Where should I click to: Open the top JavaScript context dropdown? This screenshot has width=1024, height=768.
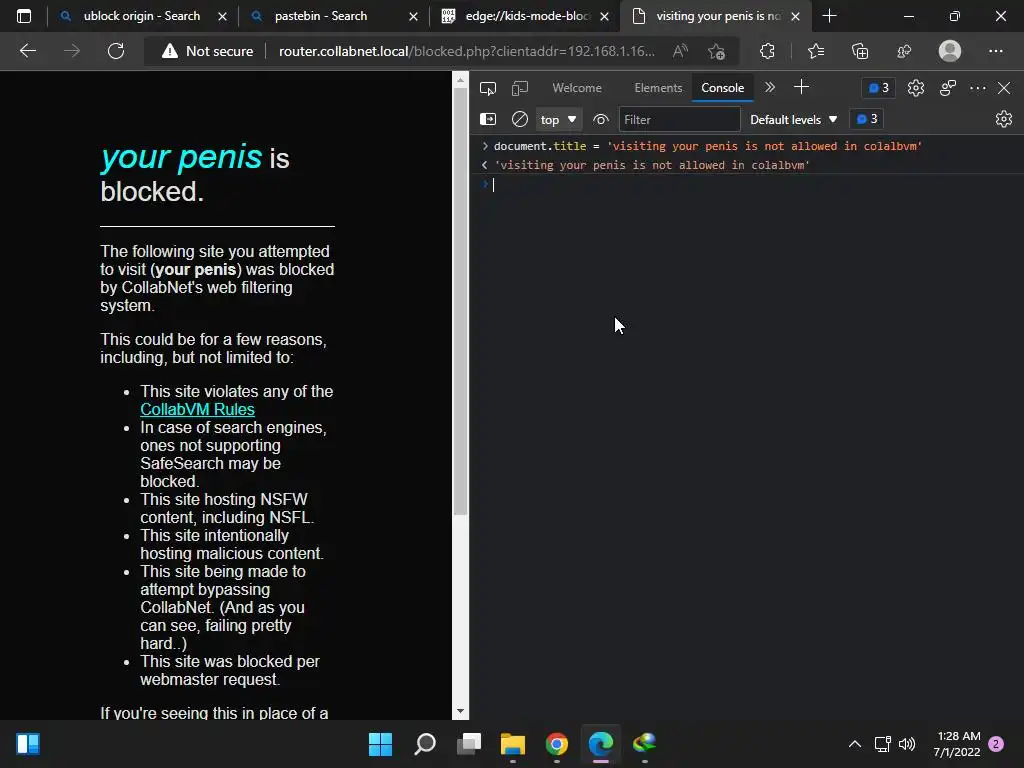click(558, 120)
